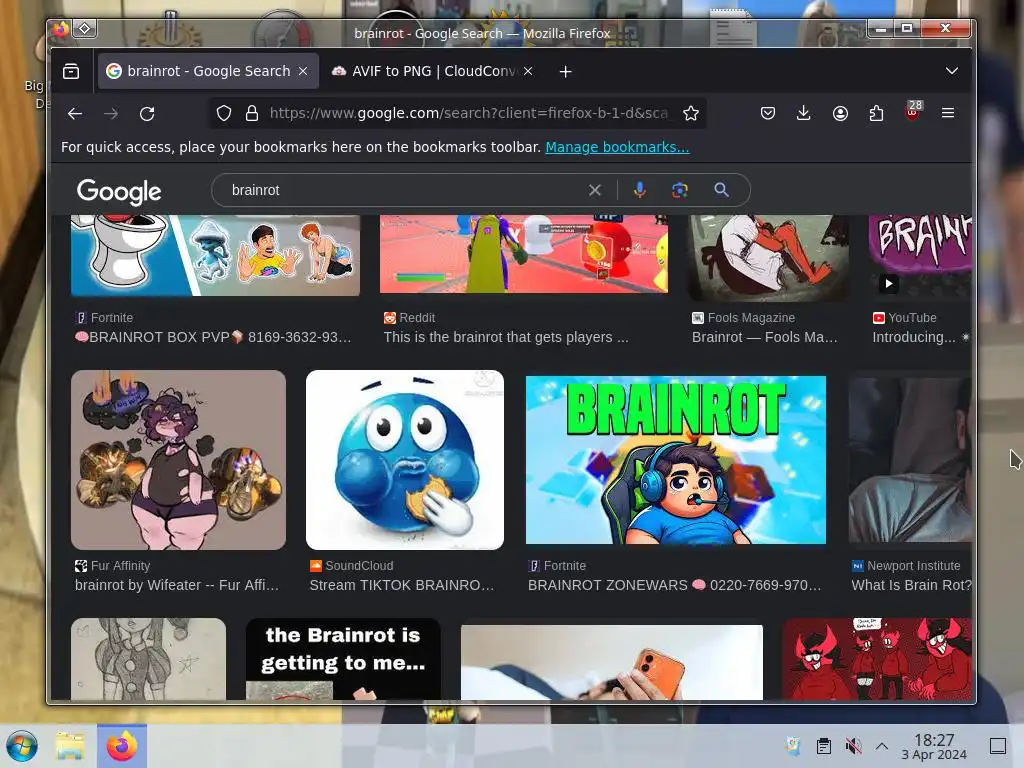
Task: Open clipboard tray icon
Action: coord(824,746)
